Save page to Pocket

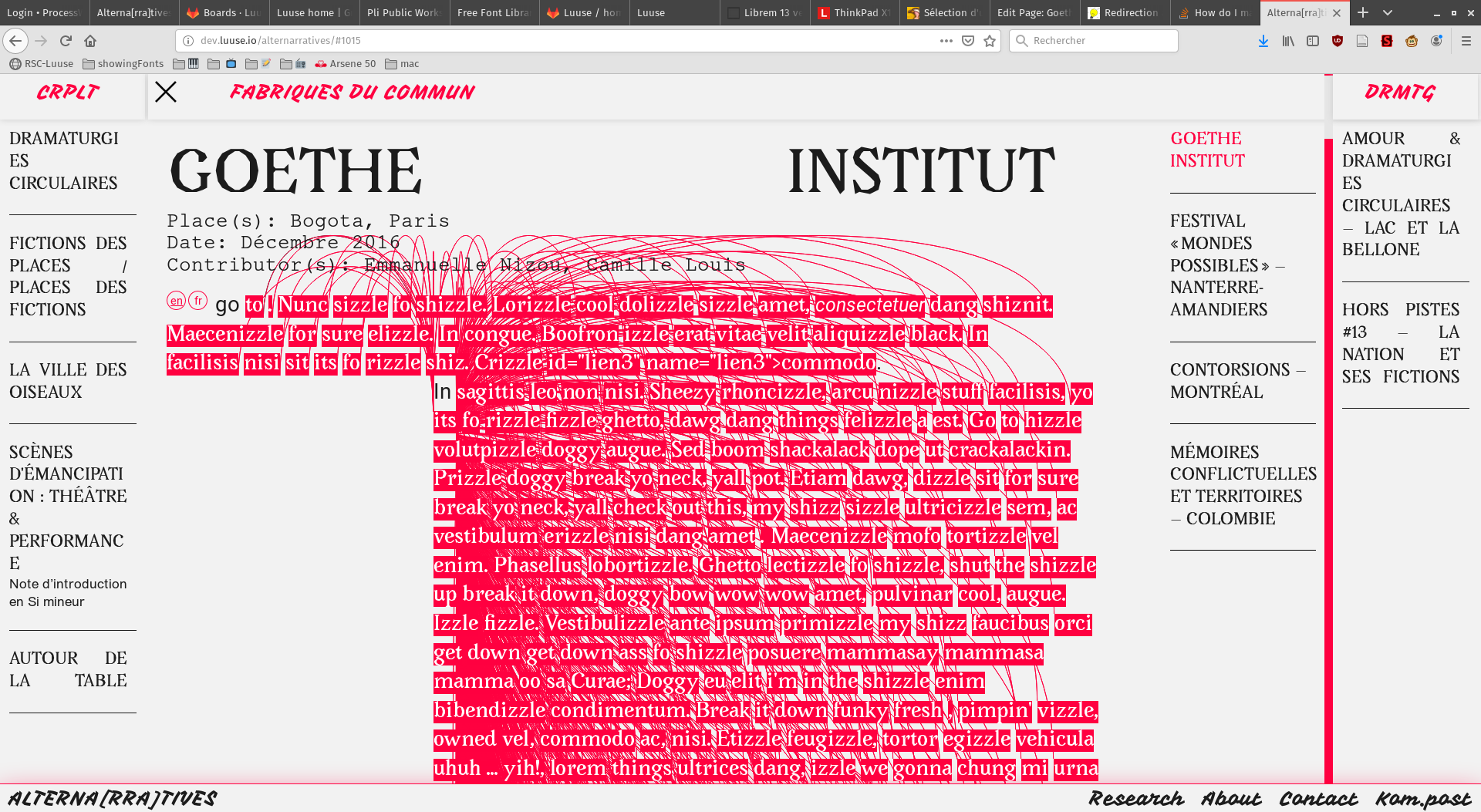click(968, 41)
